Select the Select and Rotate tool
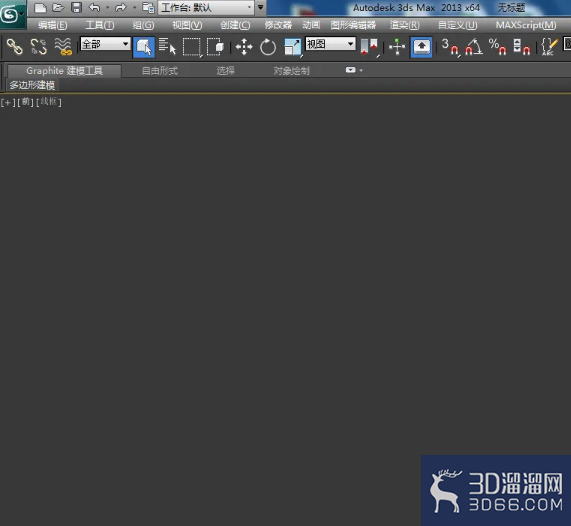 point(268,47)
